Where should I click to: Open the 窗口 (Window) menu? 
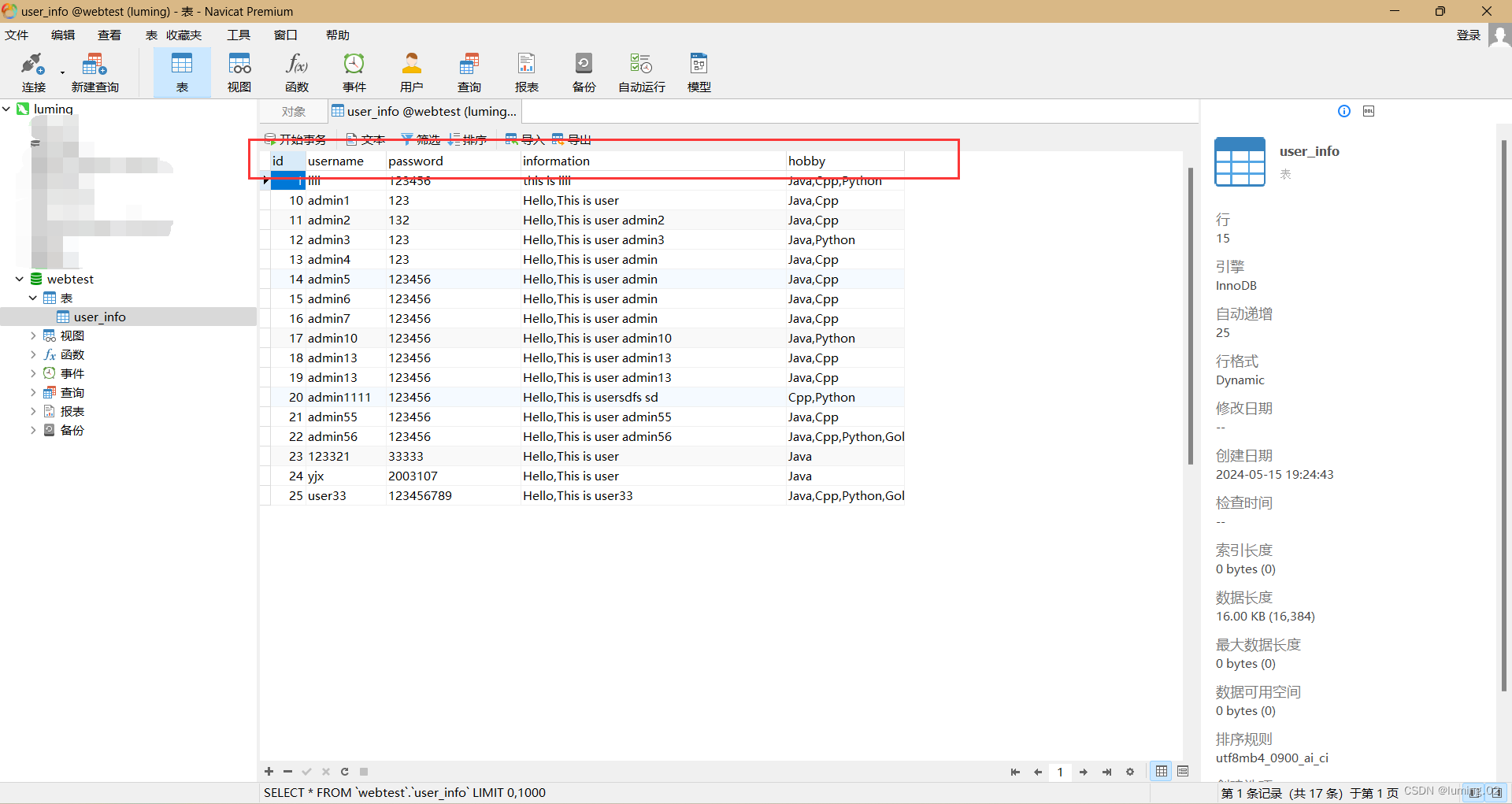pos(285,35)
